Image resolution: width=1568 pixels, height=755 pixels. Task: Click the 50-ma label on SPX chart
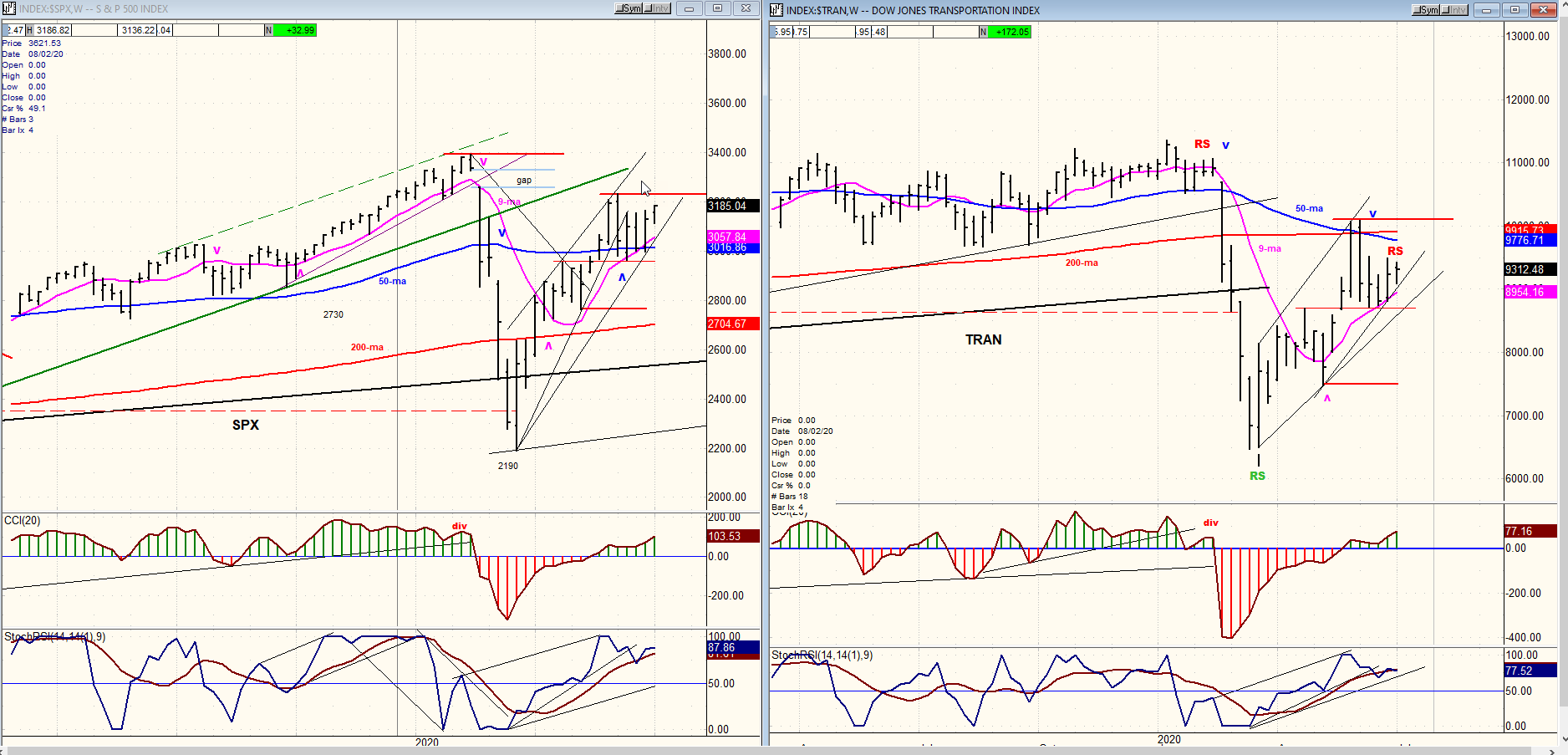coord(392,281)
